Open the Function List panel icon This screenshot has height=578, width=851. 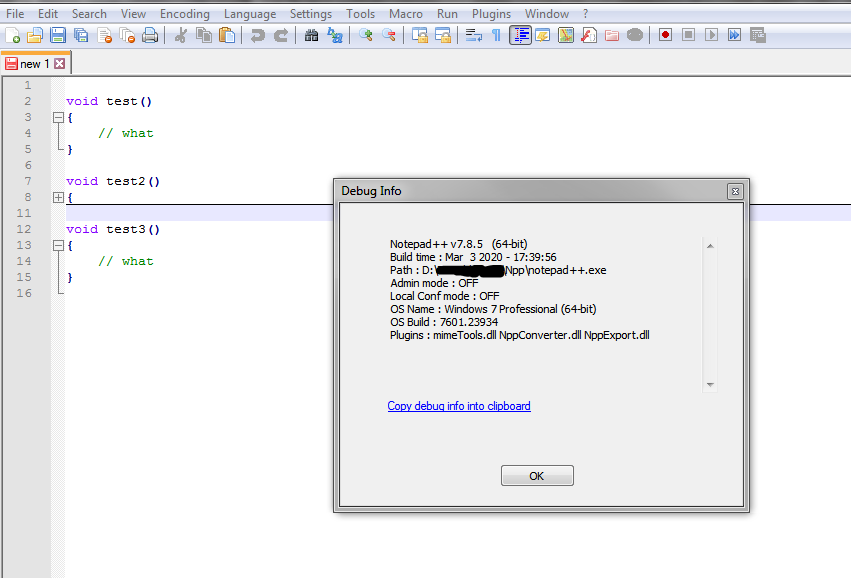point(589,35)
